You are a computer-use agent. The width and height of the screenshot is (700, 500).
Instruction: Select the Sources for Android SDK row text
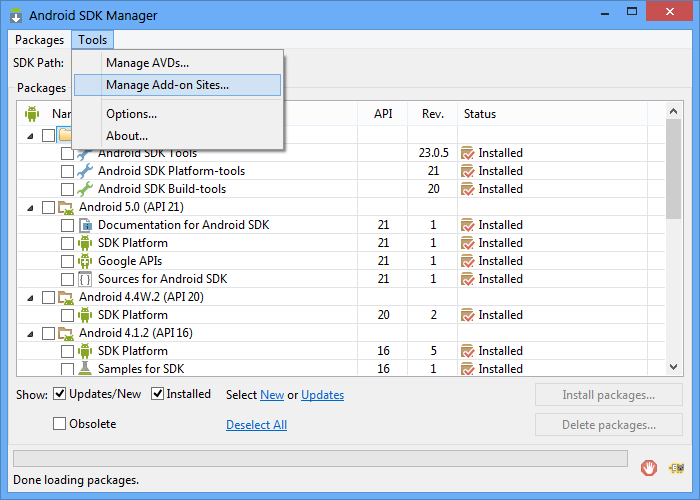click(162, 279)
